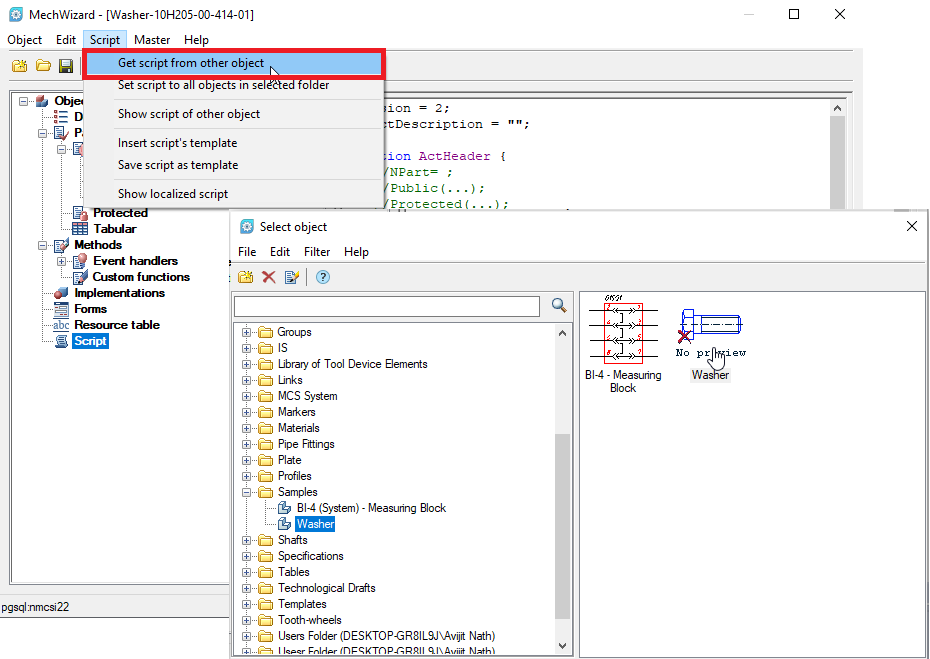
Task: Click the new folder icon in Select object toolbar
Action: click(246, 277)
